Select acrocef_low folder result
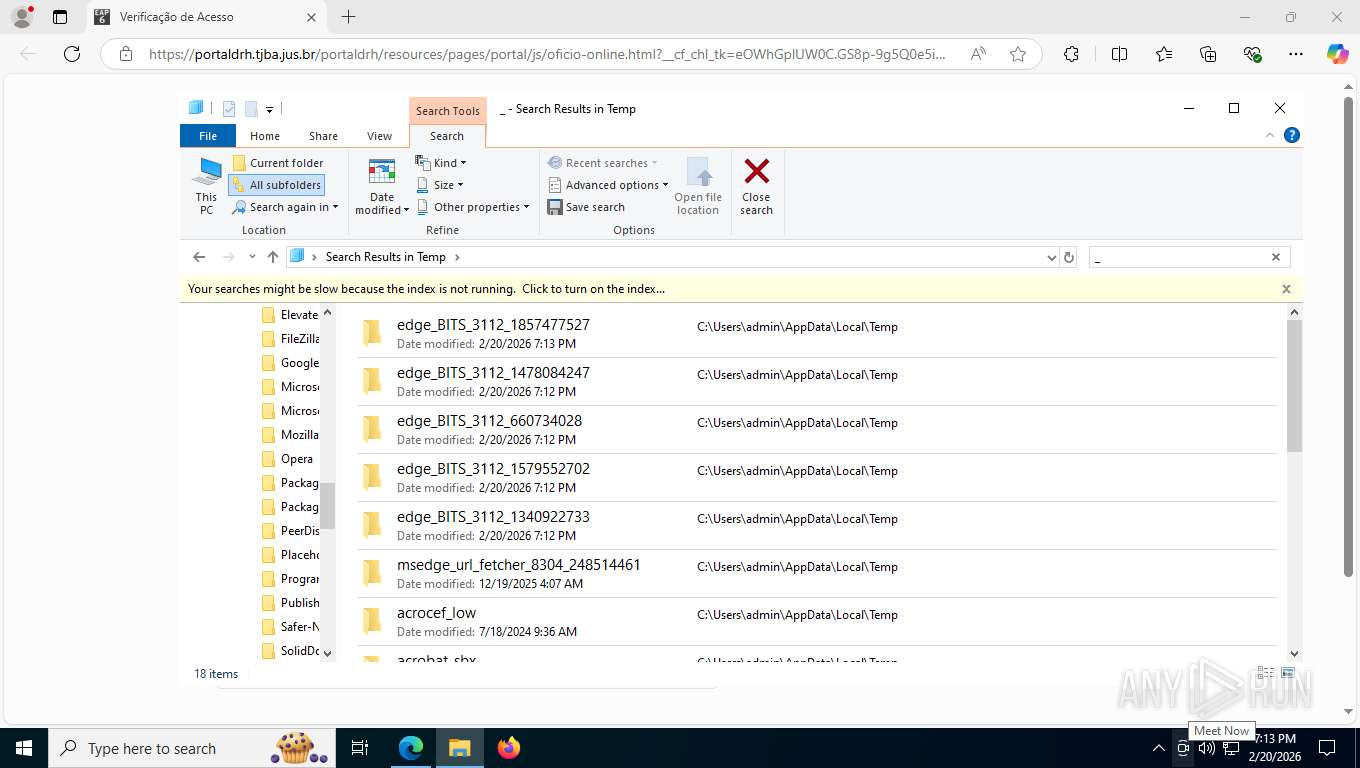 tap(816, 621)
